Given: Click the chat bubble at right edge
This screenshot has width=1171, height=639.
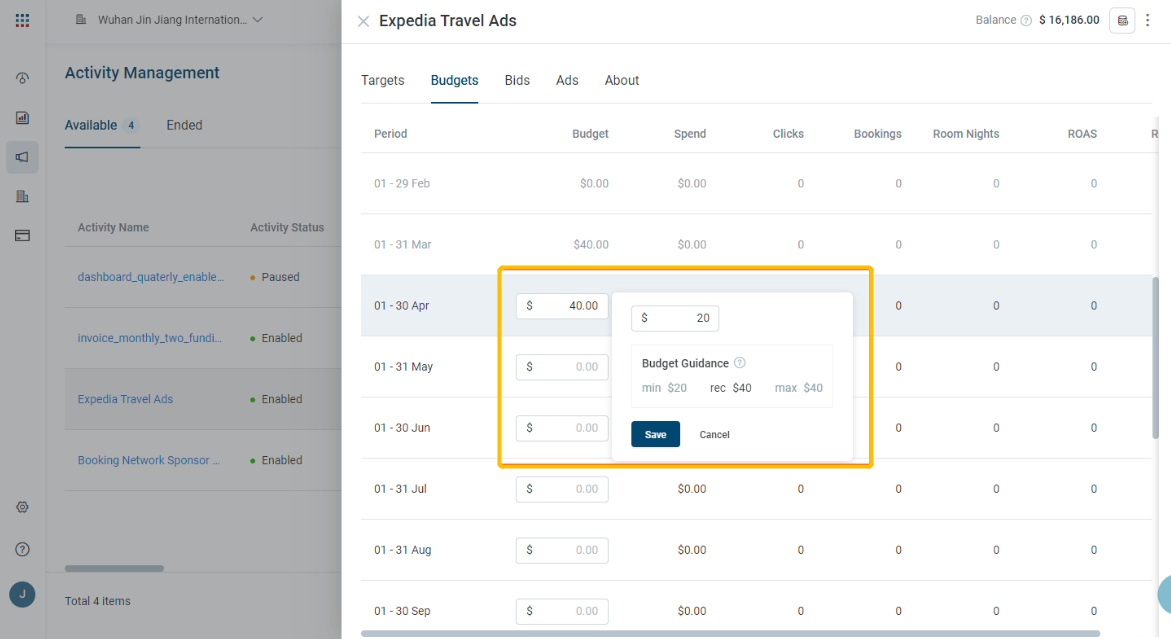Looking at the screenshot, I should (x=1164, y=595).
